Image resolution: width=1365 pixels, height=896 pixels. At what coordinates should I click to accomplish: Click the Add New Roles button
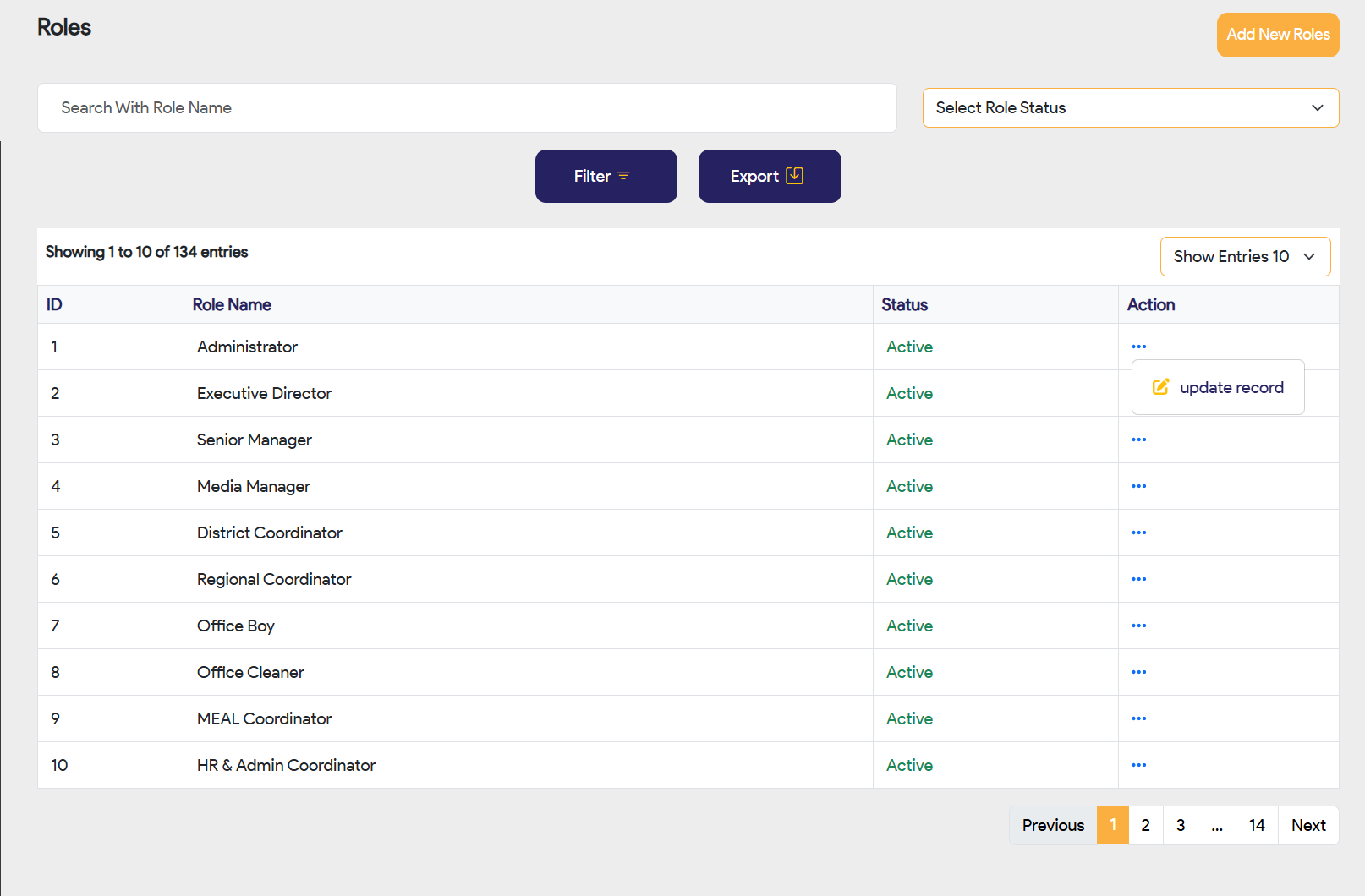tap(1277, 35)
